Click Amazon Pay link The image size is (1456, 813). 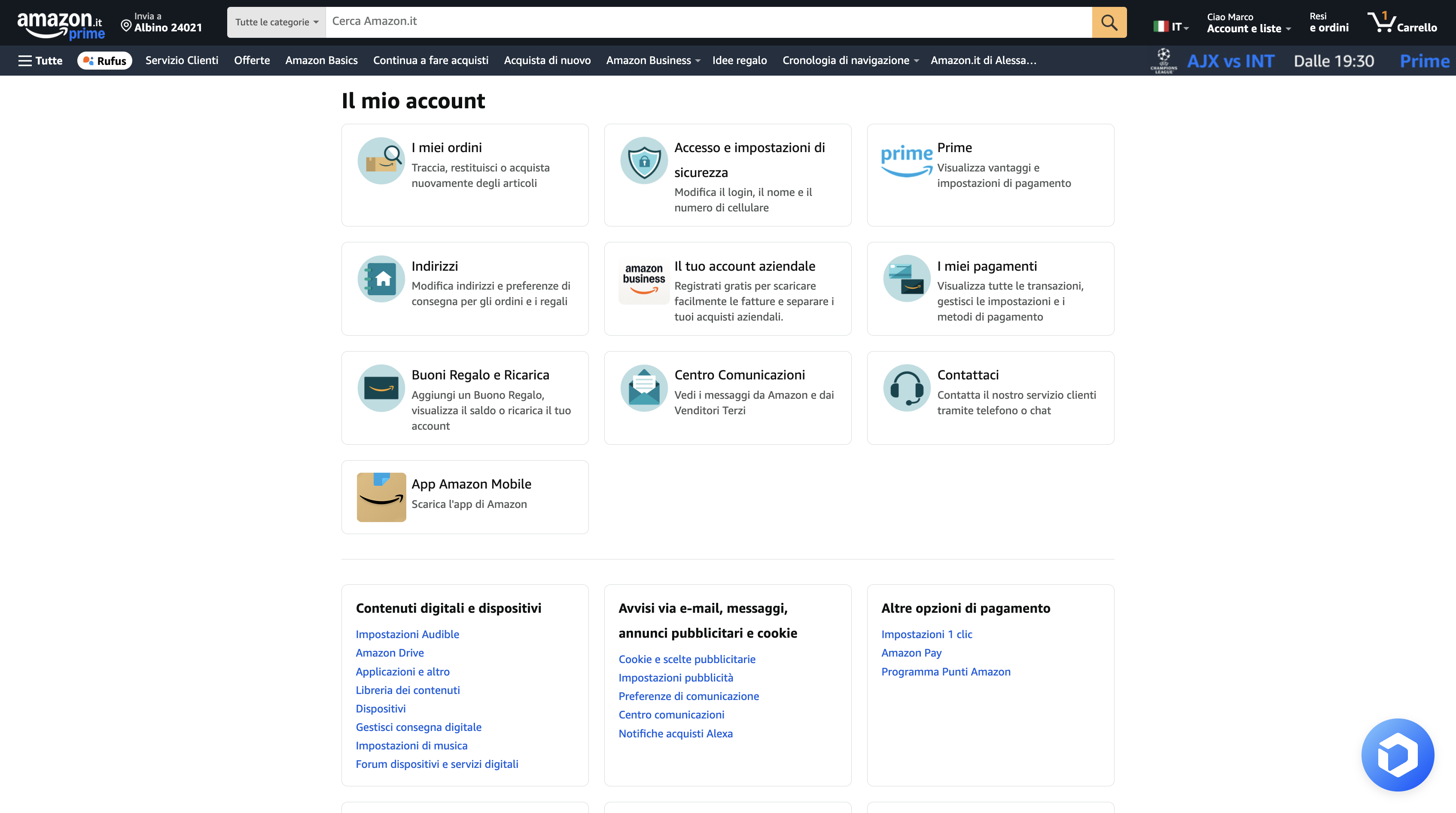tap(911, 653)
